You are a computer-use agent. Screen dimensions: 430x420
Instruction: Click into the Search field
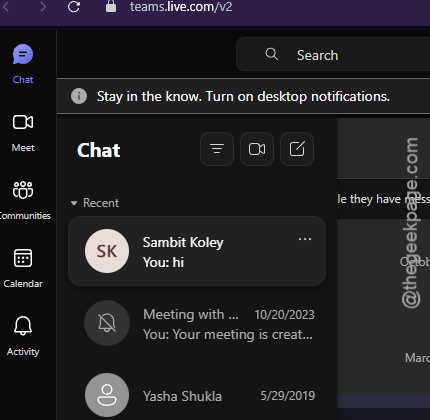click(x=333, y=54)
